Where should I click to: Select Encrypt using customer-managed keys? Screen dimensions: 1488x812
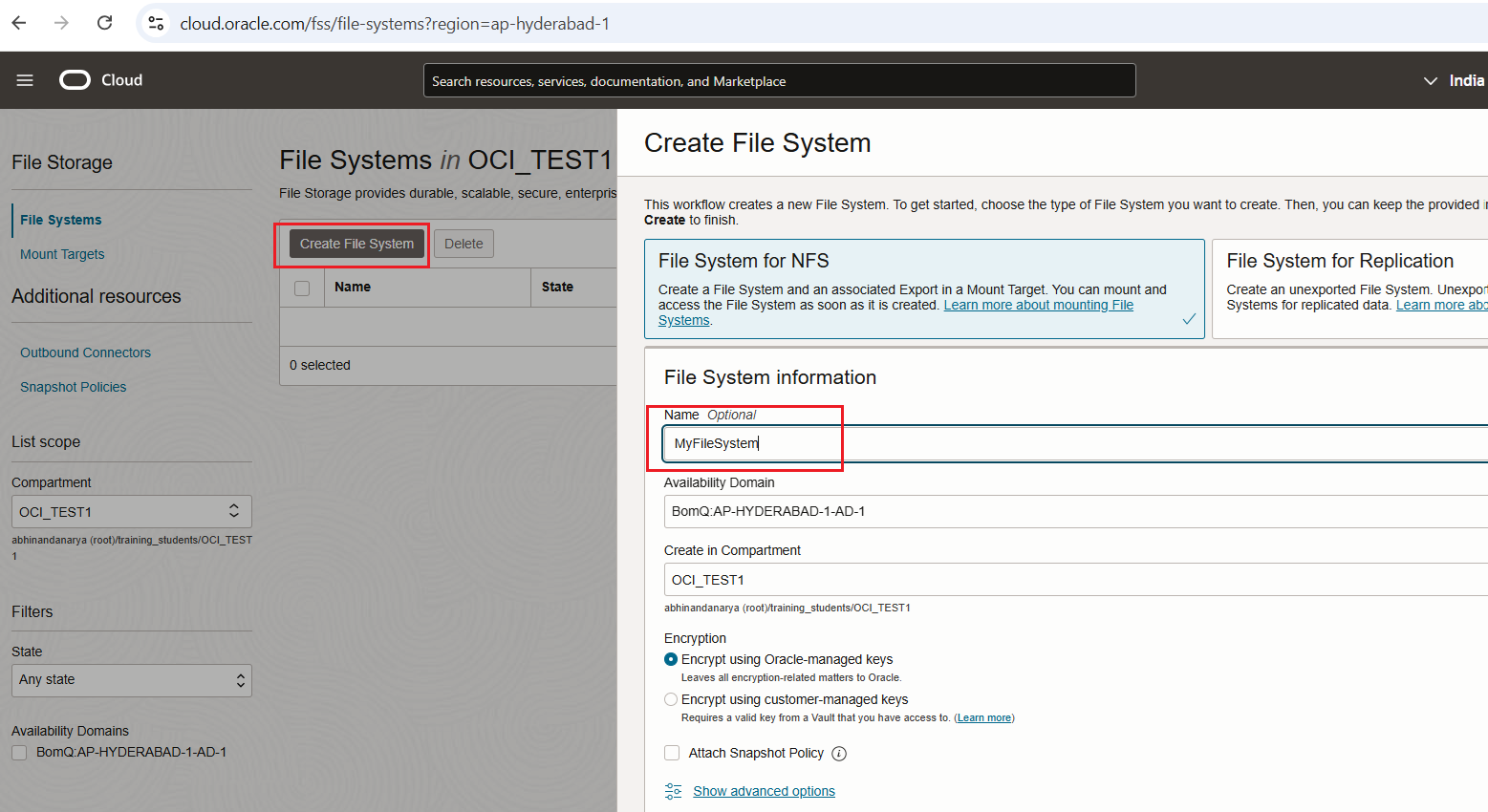tap(671, 699)
